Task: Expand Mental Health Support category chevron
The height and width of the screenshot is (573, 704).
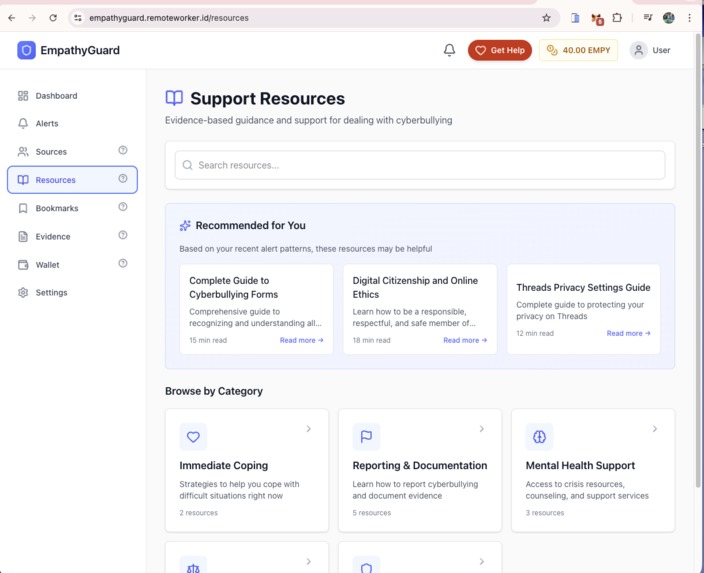Action: coord(655,429)
